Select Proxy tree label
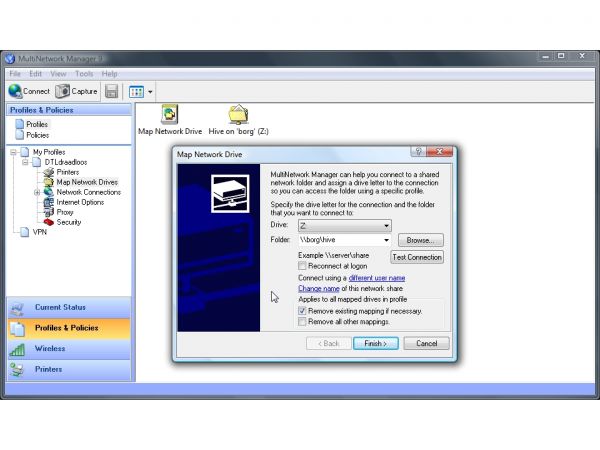 coord(65,212)
